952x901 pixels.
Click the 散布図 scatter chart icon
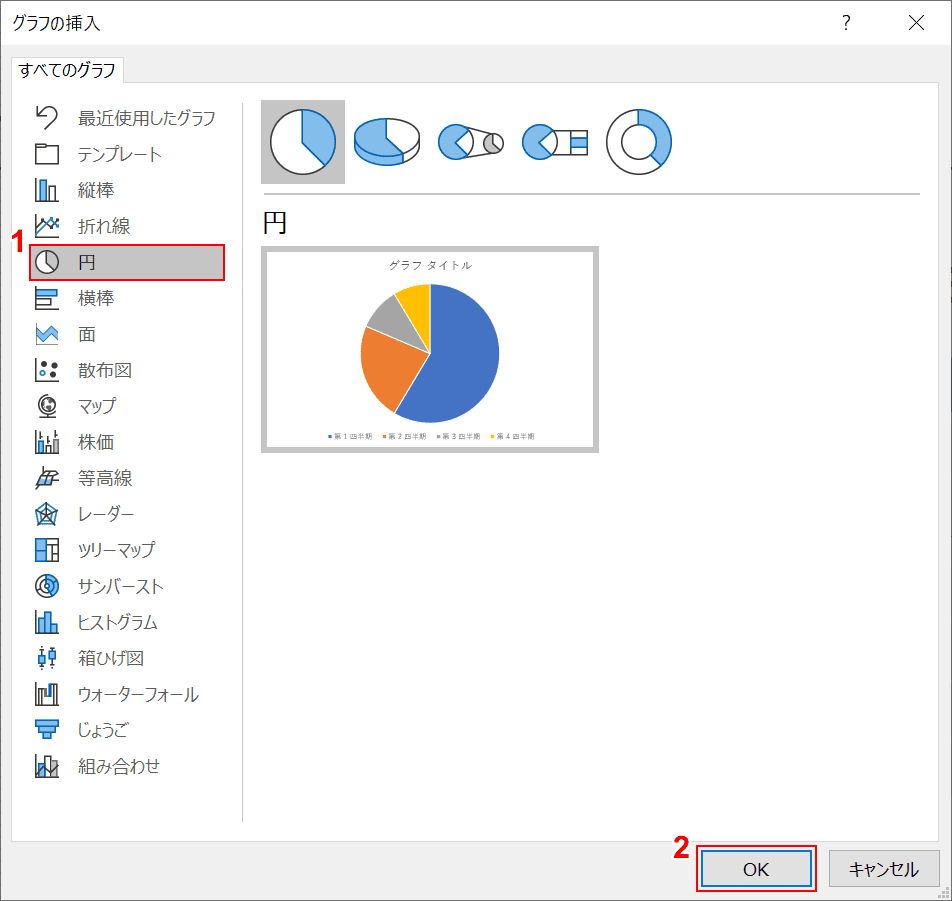pos(47,370)
